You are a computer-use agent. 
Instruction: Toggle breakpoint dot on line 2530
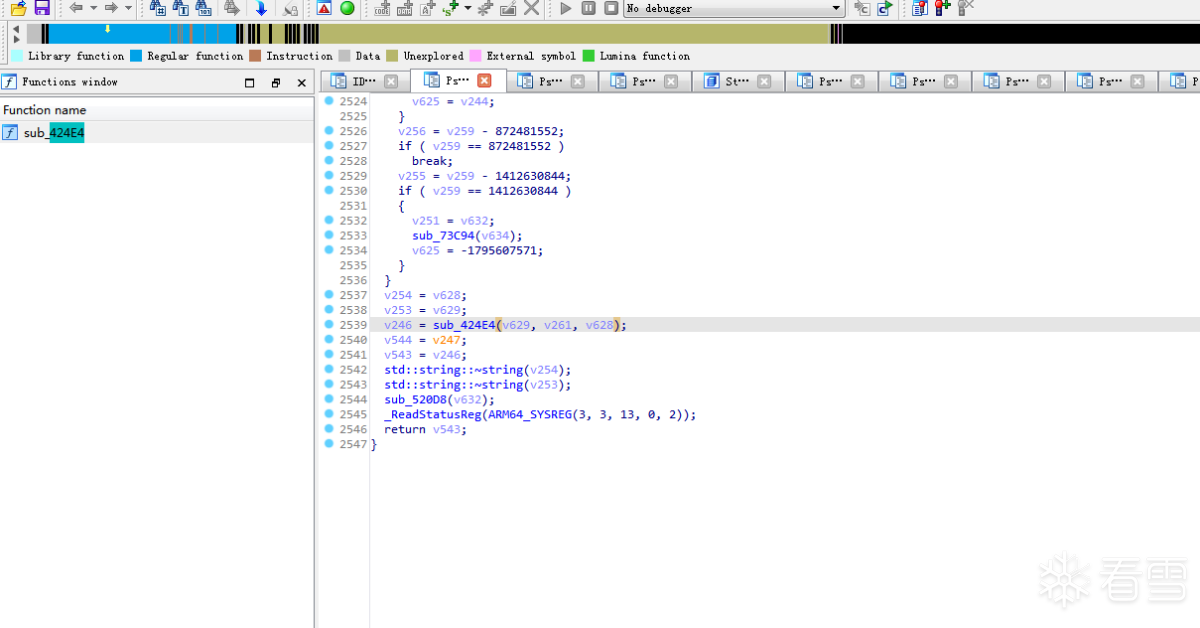pyautogui.click(x=329, y=190)
